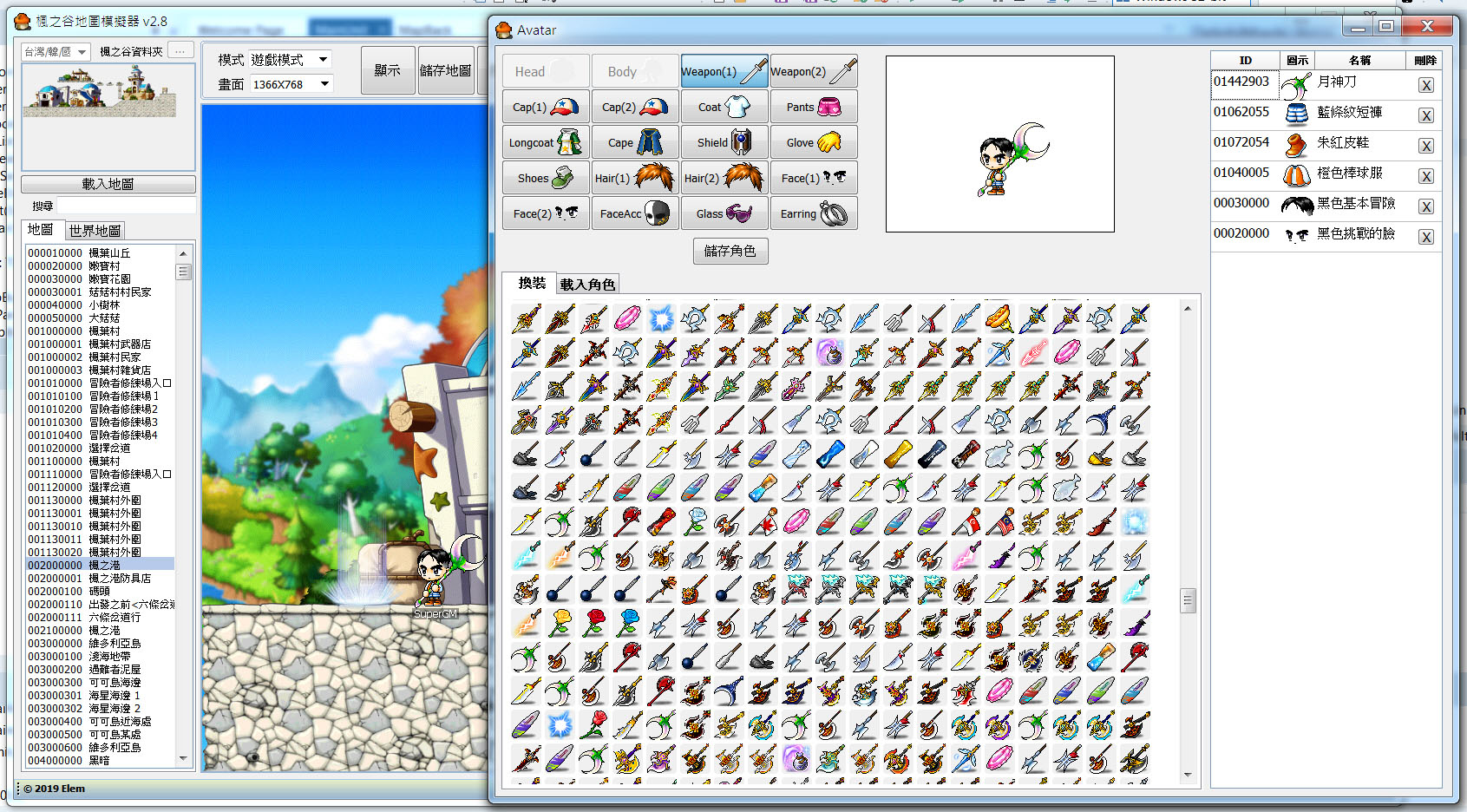The image size is (1467, 812).
Task: Toggle the selected Weapon(1) category button
Action: point(724,71)
